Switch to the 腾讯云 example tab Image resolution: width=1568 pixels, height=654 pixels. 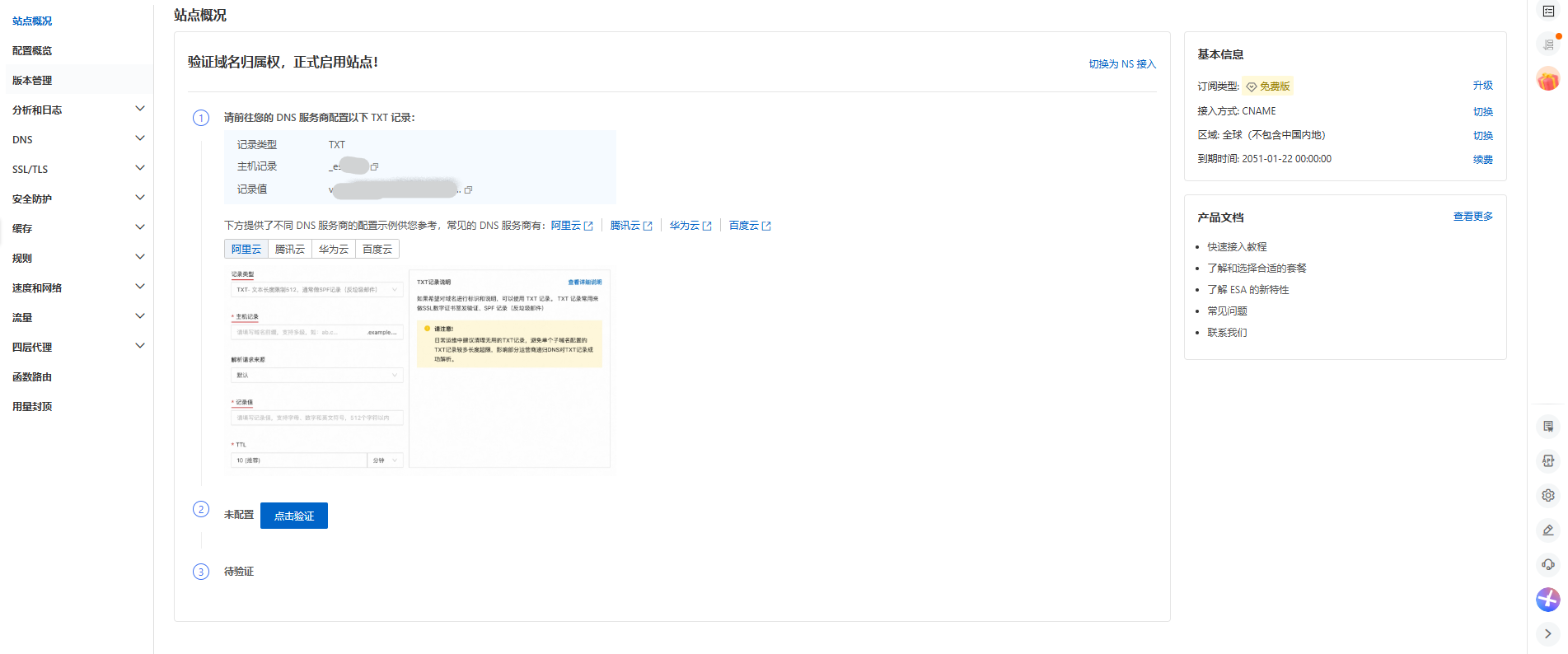(x=290, y=249)
